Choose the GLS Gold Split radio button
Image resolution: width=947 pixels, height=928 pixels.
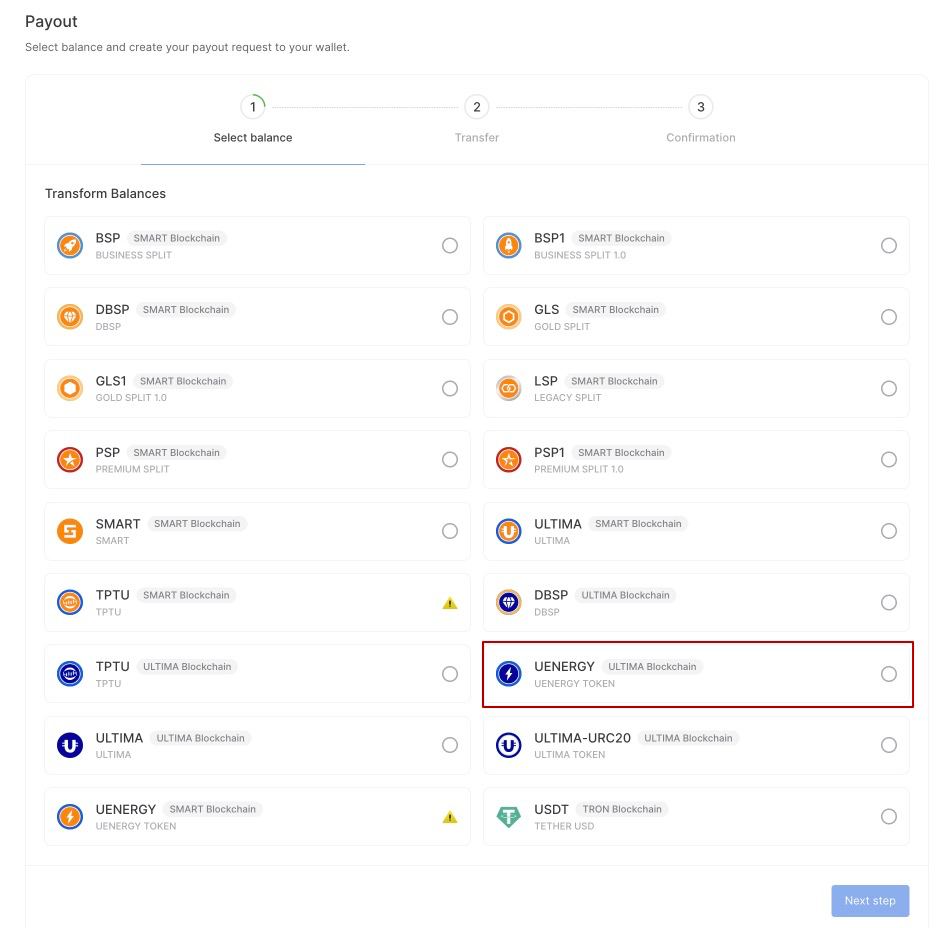coord(889,317)
